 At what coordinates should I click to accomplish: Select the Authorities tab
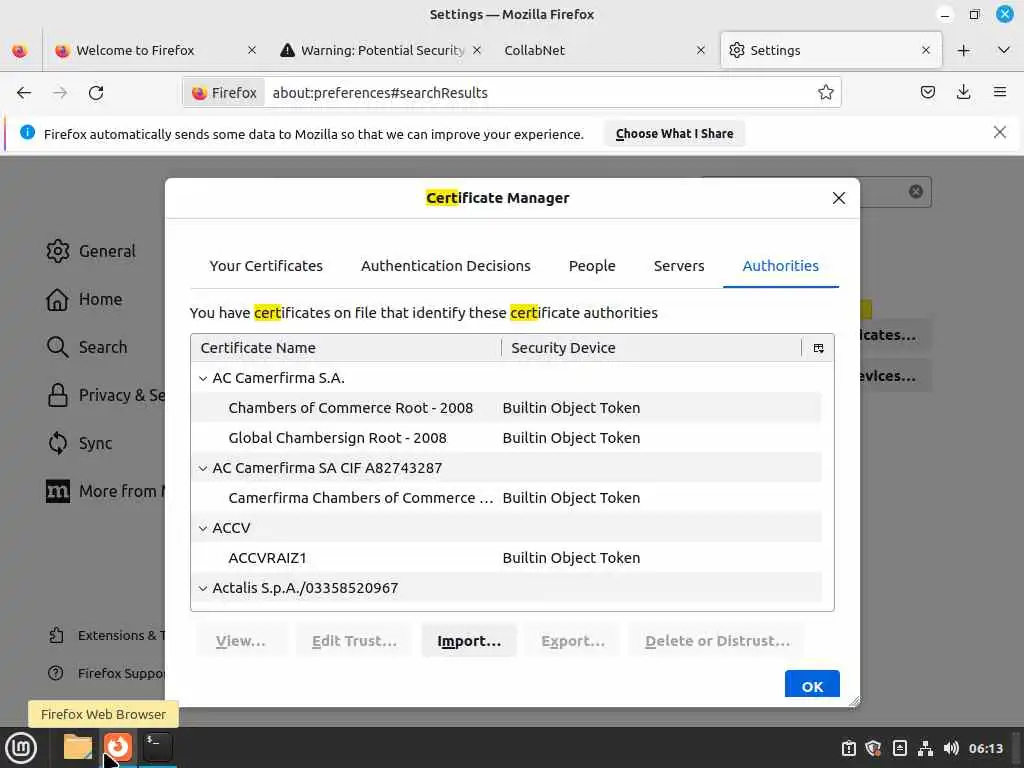pyautogui.click(x=780, y=266)
